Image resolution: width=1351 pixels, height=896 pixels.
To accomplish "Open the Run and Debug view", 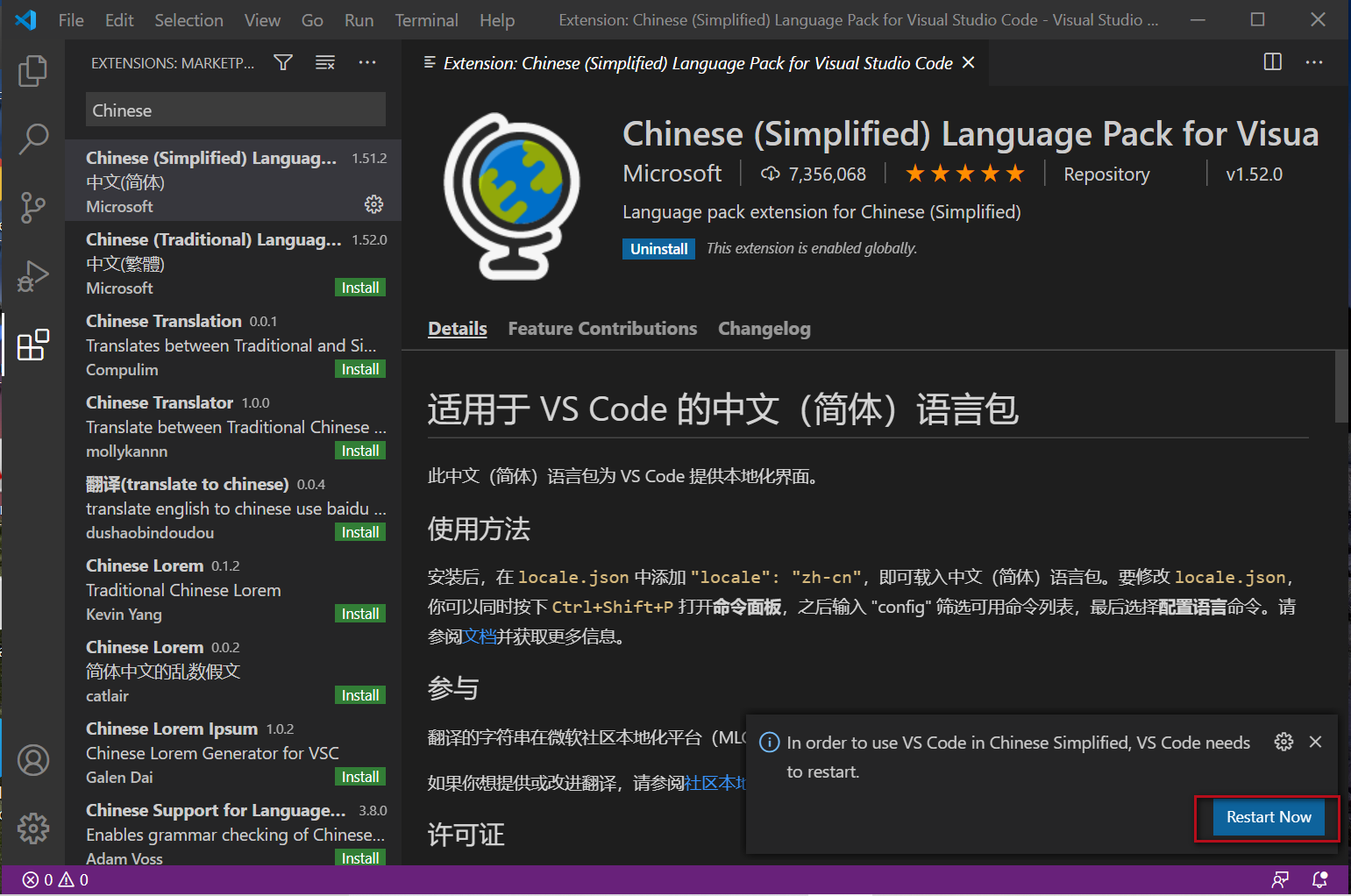I will tap(32, 276).
